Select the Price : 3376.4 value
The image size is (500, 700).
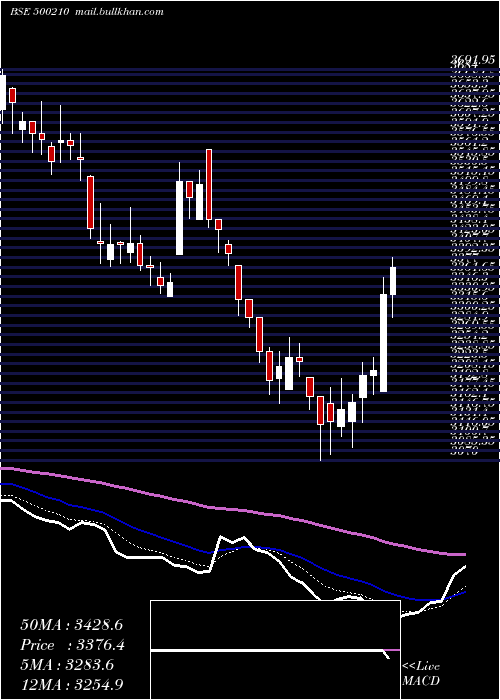(72, 645)
